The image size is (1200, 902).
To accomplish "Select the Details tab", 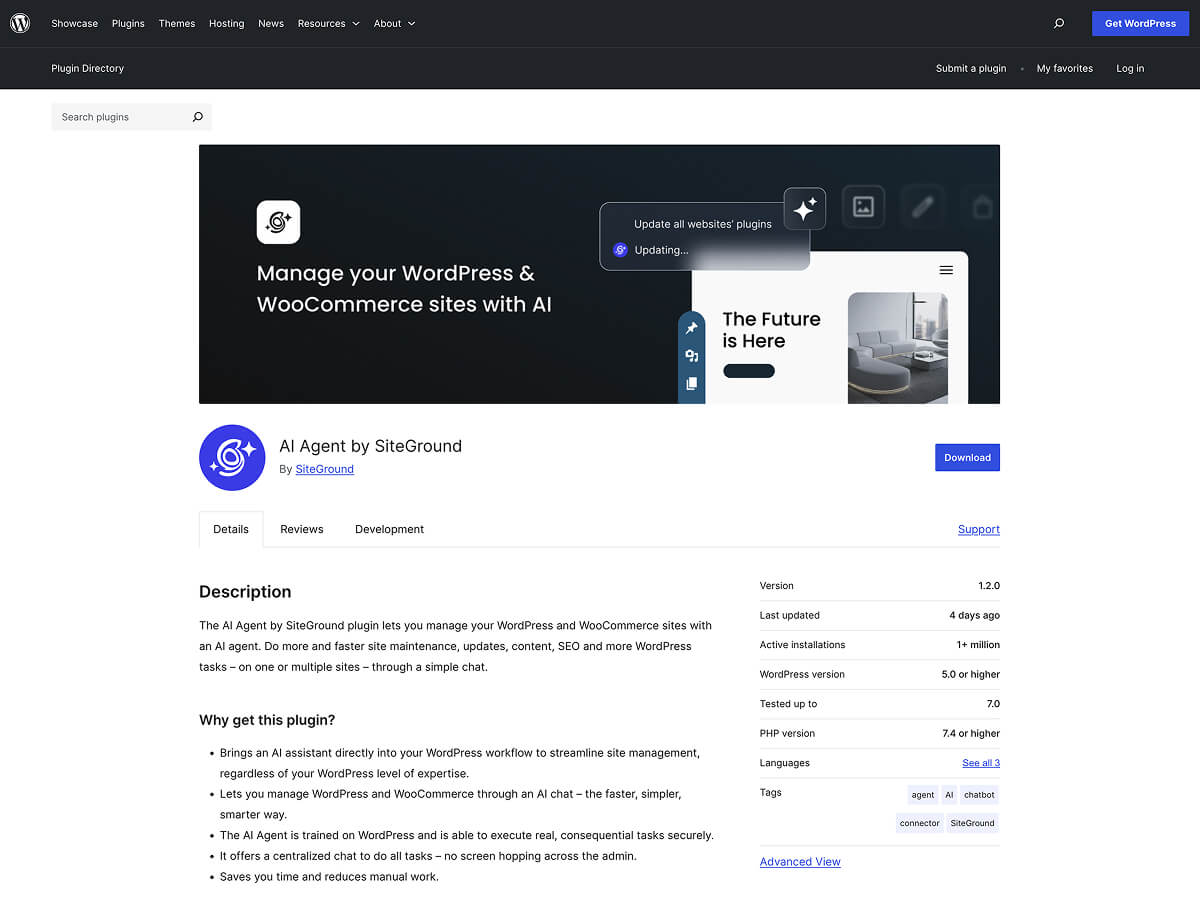I will coord(231,529).
